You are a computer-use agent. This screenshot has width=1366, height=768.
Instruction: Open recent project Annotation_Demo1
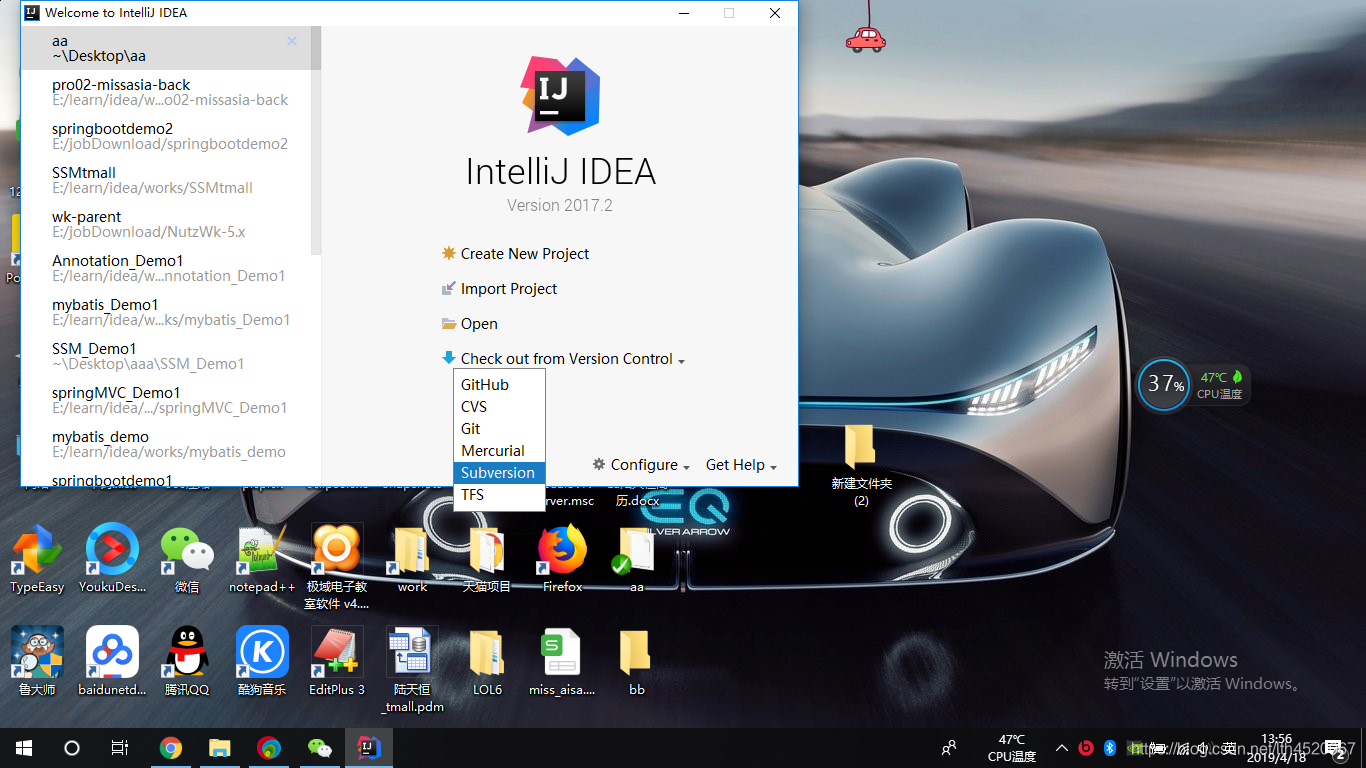coord(166,268)
